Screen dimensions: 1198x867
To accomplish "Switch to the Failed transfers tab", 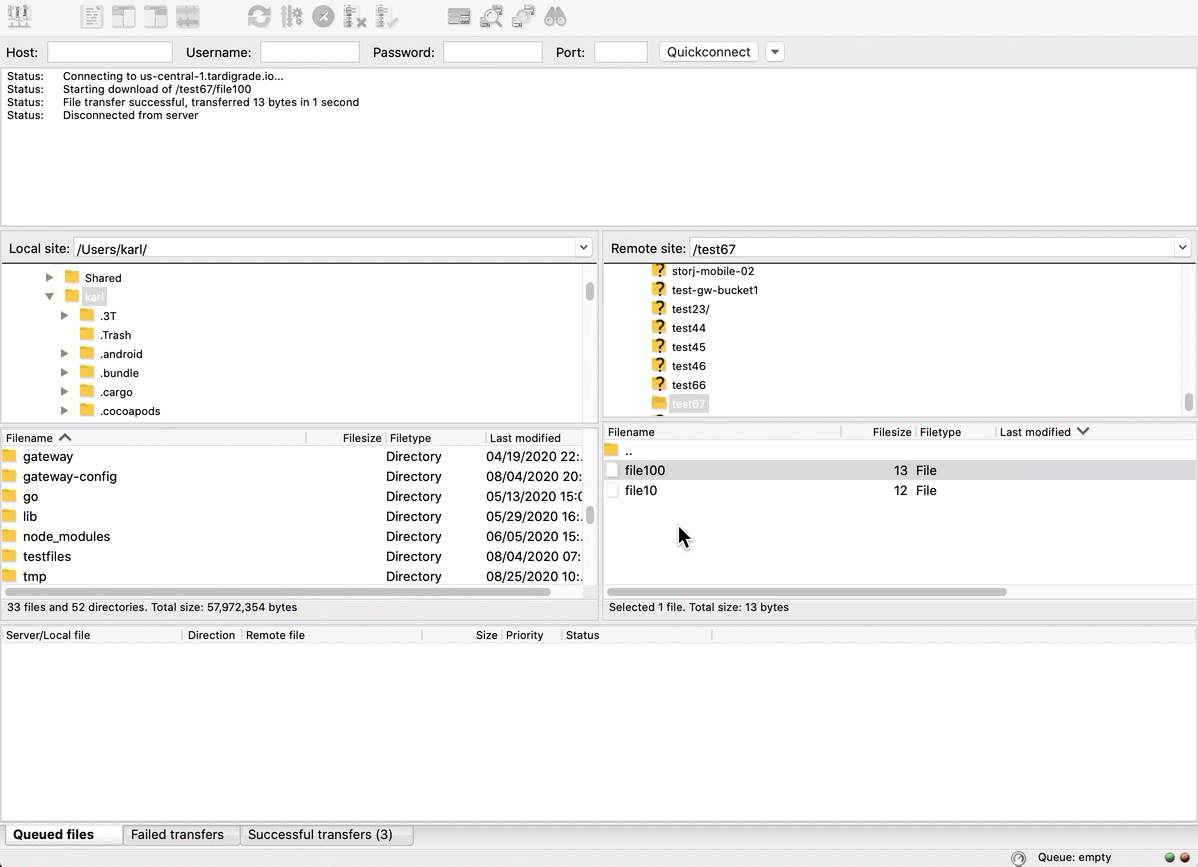I will (x=179, y=834).
